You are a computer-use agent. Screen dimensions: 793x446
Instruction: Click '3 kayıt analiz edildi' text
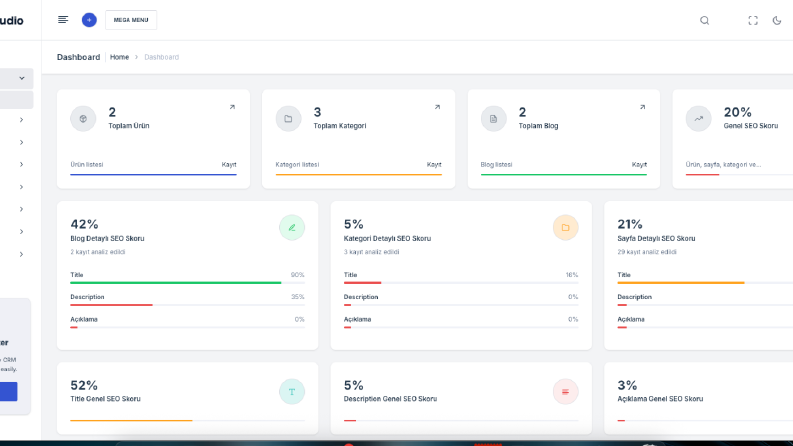(371, 252)
